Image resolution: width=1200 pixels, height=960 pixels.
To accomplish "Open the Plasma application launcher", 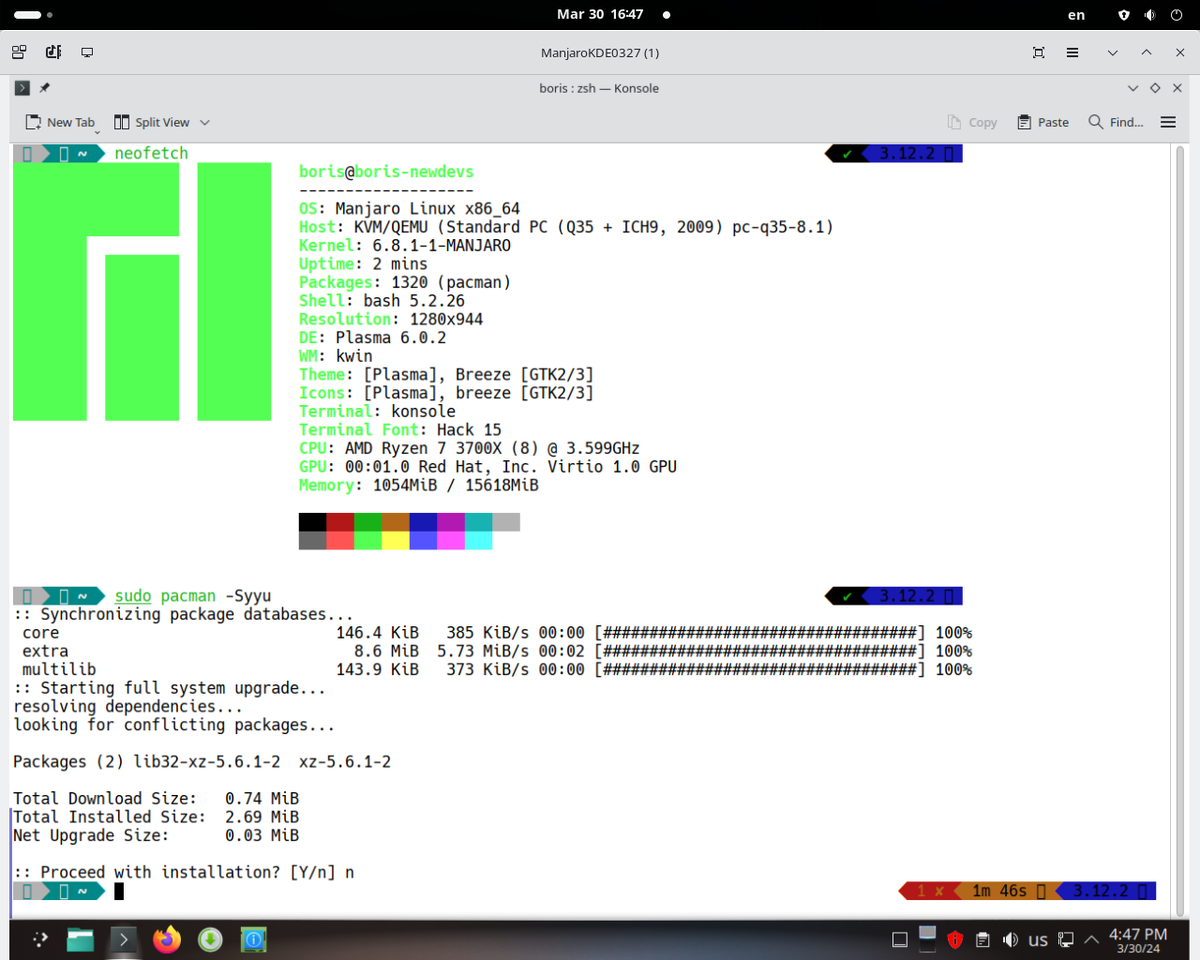I will (39, 939).
